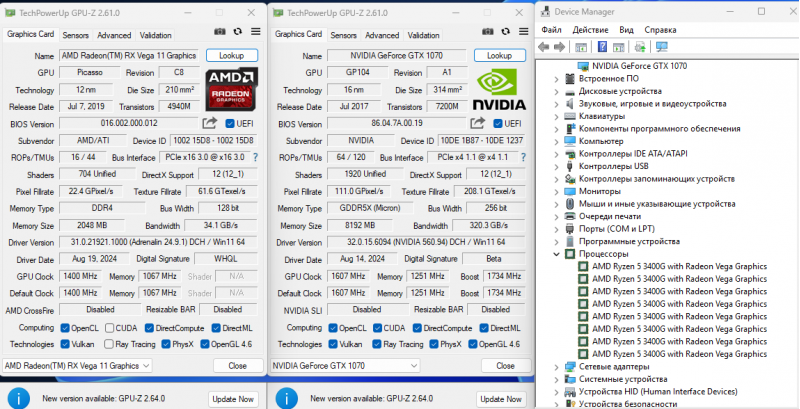Open the Вид menu in Device Manager
Viewport: 800px width, 409px height.
(x=626, y=30)
